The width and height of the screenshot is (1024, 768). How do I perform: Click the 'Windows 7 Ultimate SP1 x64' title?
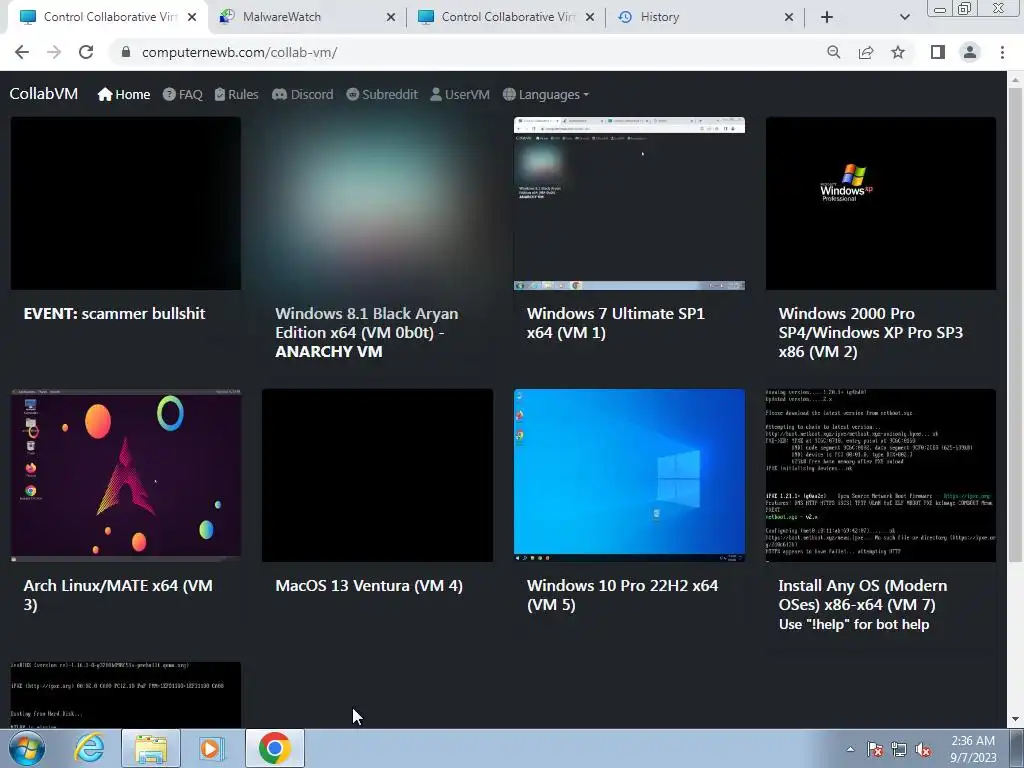pyautogui.click(x=616, y=323)
